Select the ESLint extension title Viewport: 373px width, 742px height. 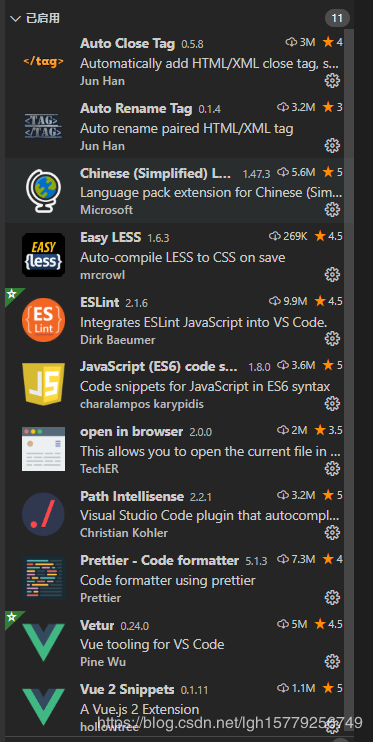[99, 302]
